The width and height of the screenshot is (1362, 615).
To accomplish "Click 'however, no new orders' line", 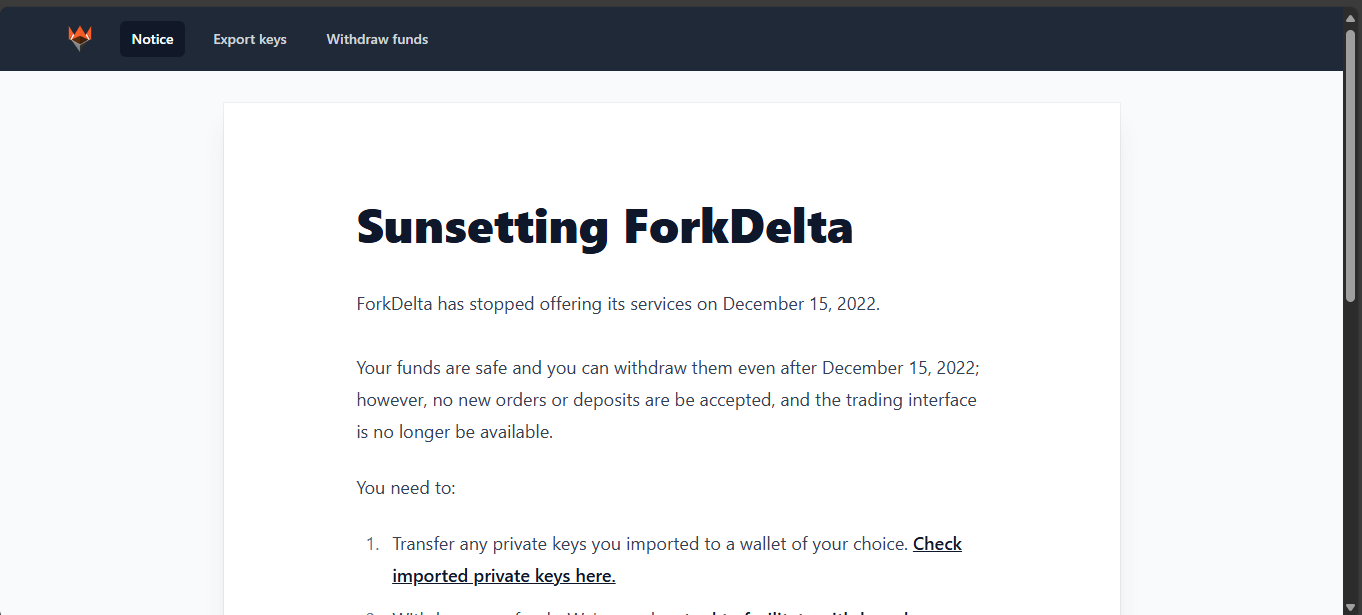I will [666, 400].
